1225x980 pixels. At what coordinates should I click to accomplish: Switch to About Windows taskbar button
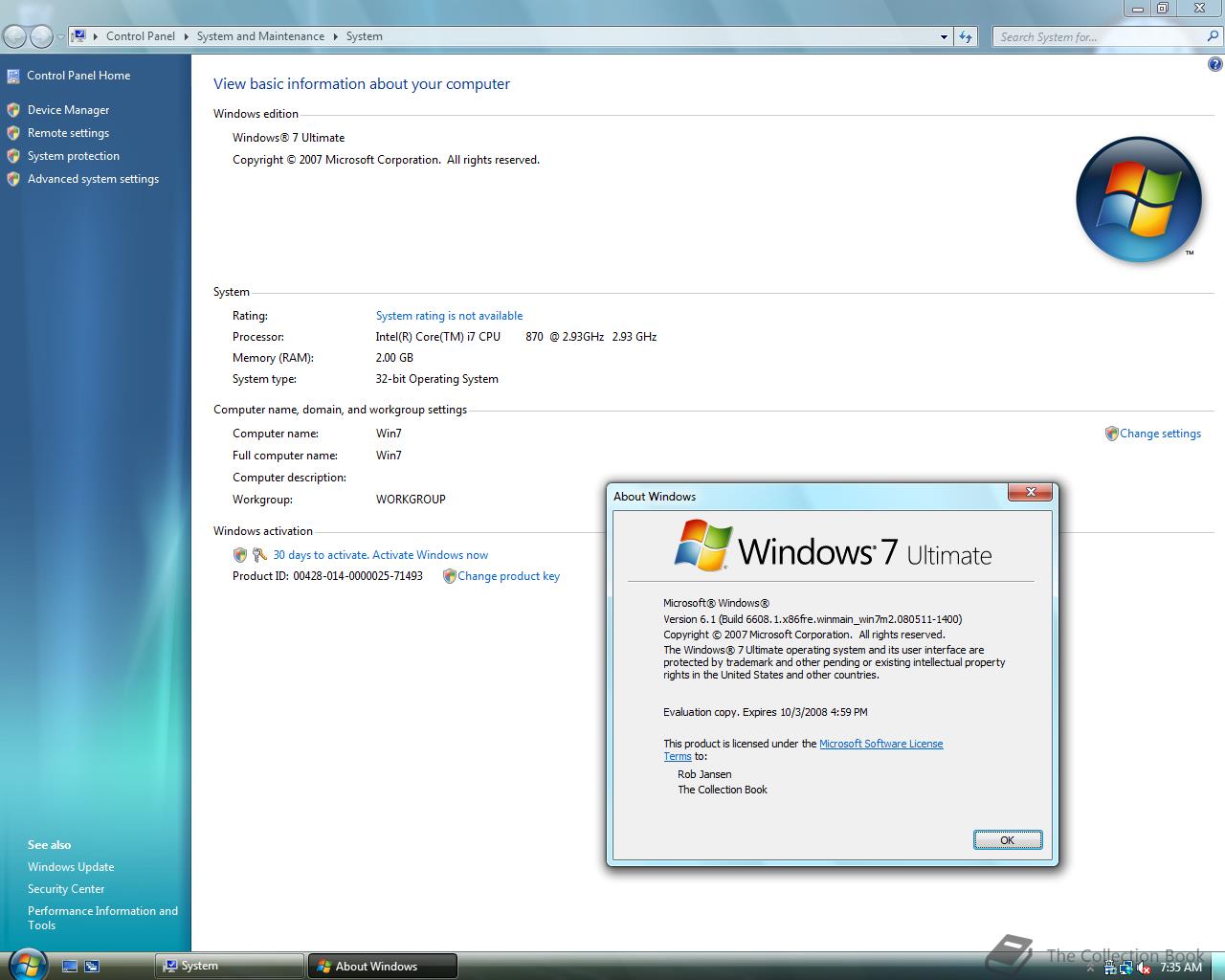point(383,967)
